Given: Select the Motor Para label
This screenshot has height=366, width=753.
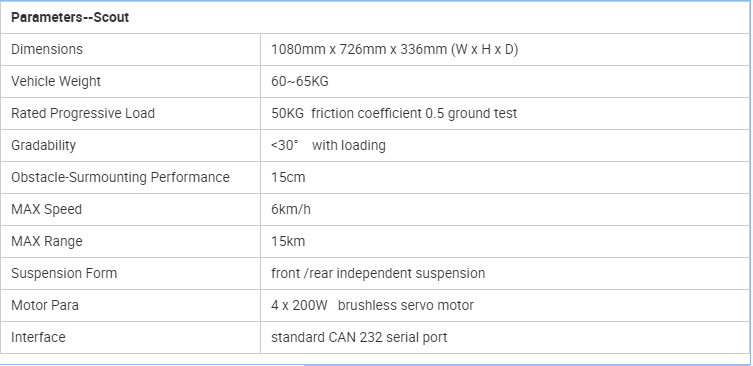Looking at the screenshot, I should (x=45, y=305).
